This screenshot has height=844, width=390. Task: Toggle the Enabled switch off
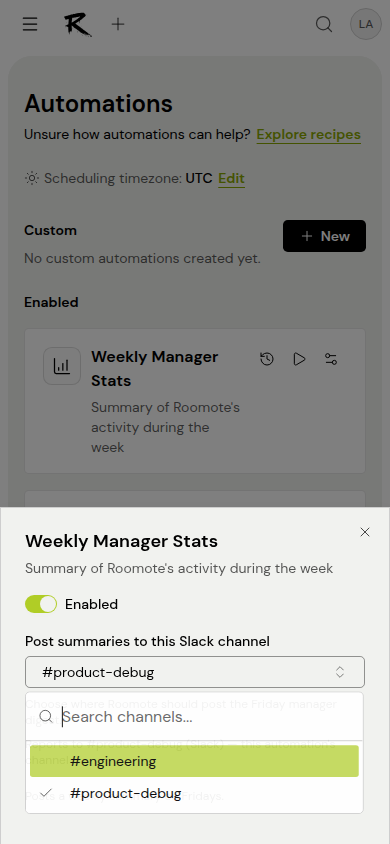pos(41,604)
